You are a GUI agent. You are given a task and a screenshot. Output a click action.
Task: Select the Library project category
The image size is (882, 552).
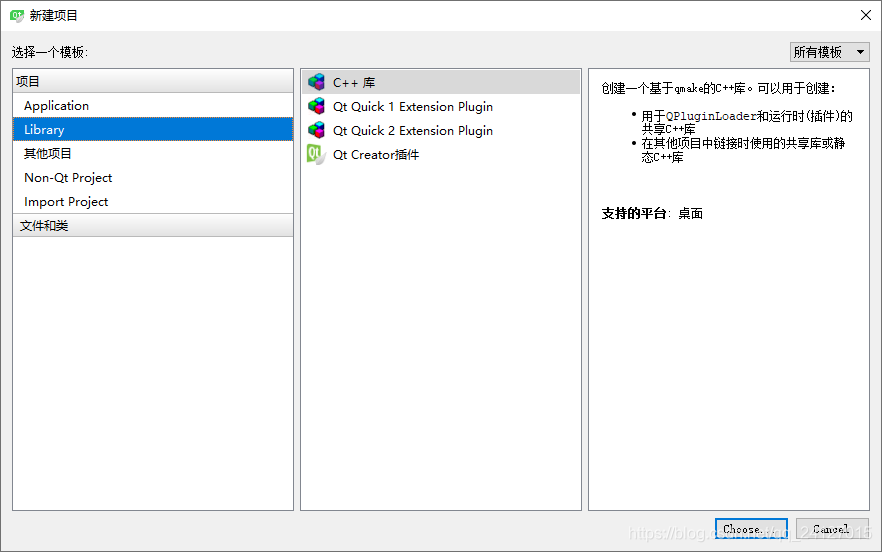(152, 129)
